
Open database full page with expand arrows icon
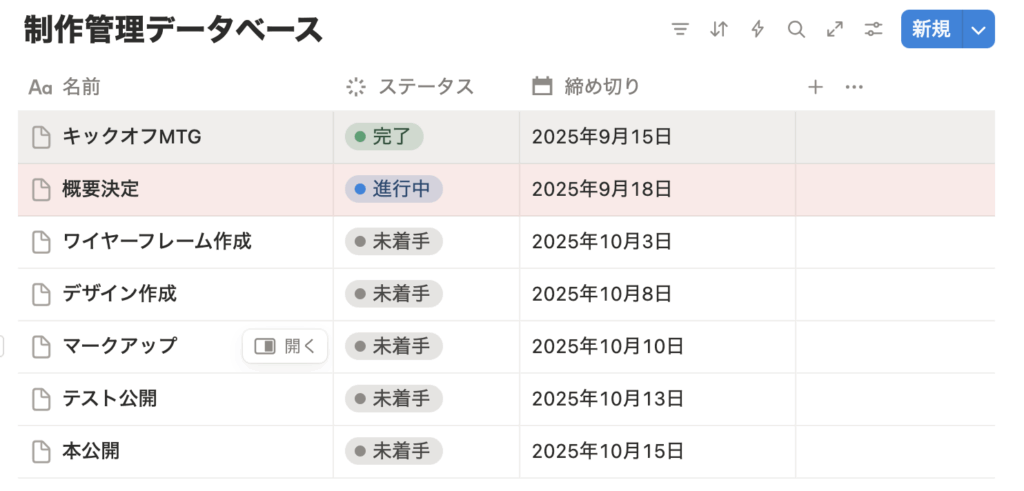click(x=835, y=29)
